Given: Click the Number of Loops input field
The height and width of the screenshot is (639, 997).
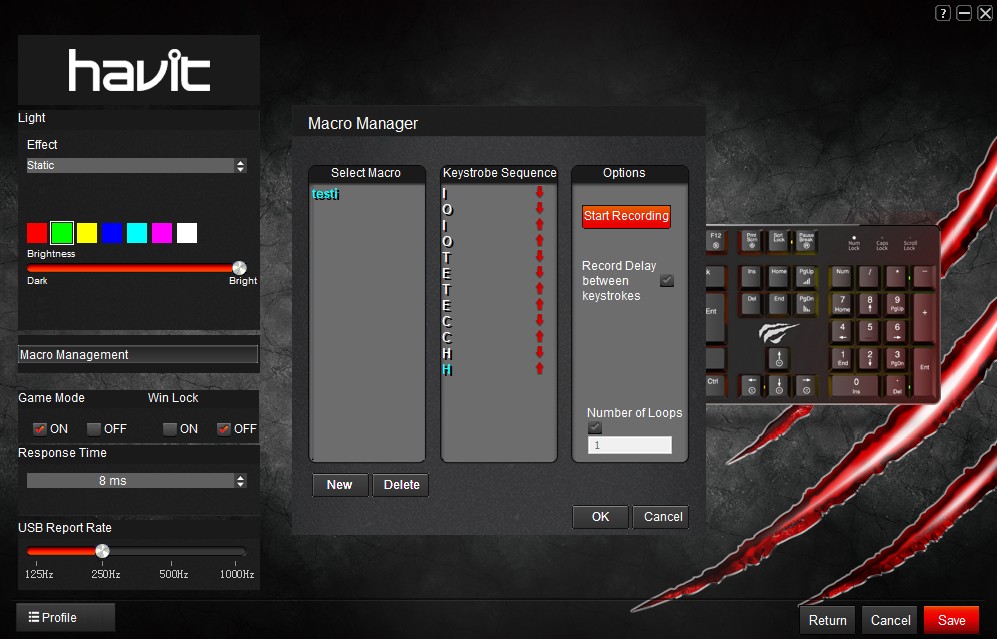Looking at the screenshot, I should coord(629,445).
